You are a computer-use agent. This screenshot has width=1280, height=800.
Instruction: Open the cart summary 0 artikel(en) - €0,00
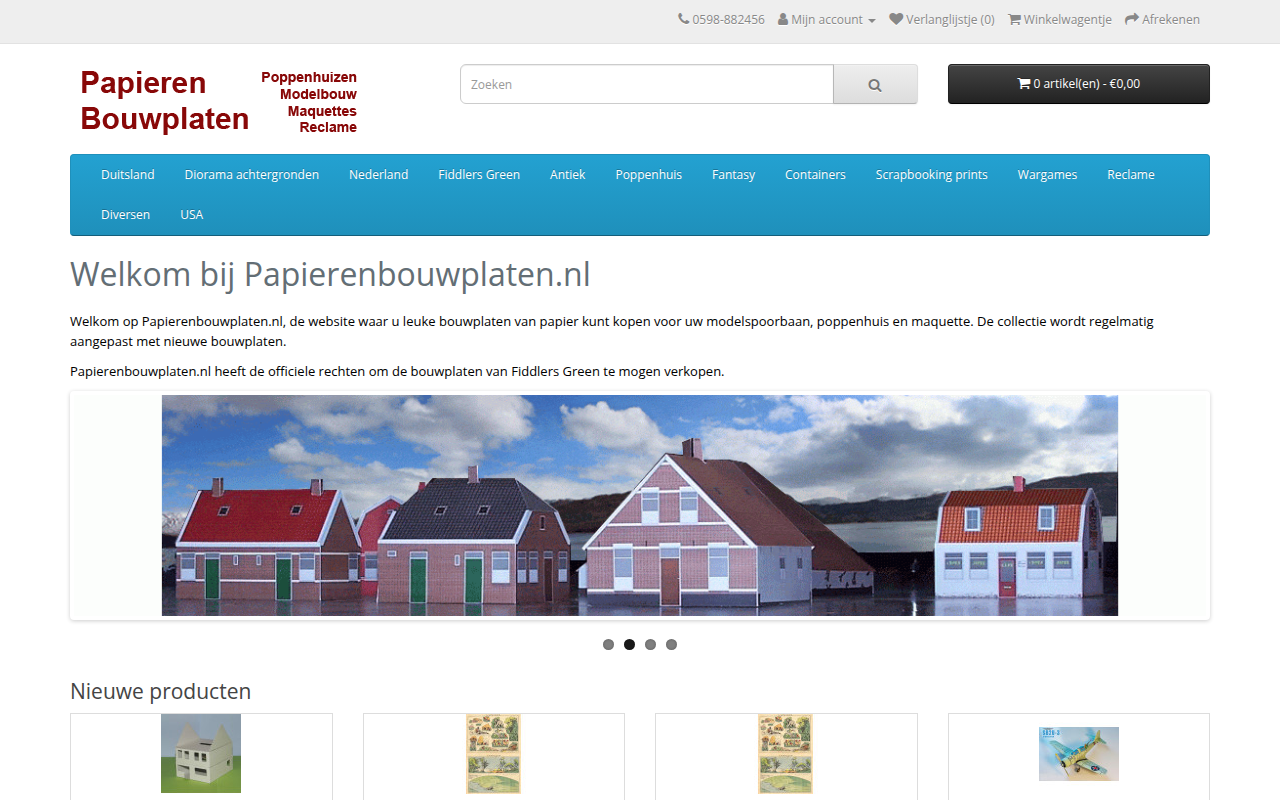coord(1078,84)
